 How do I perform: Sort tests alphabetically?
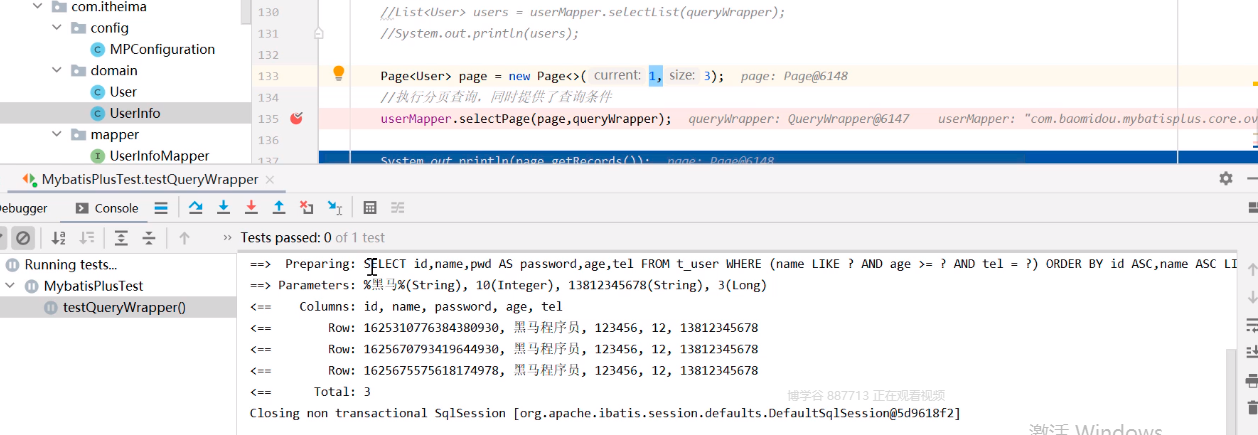[x=58, y=238]
